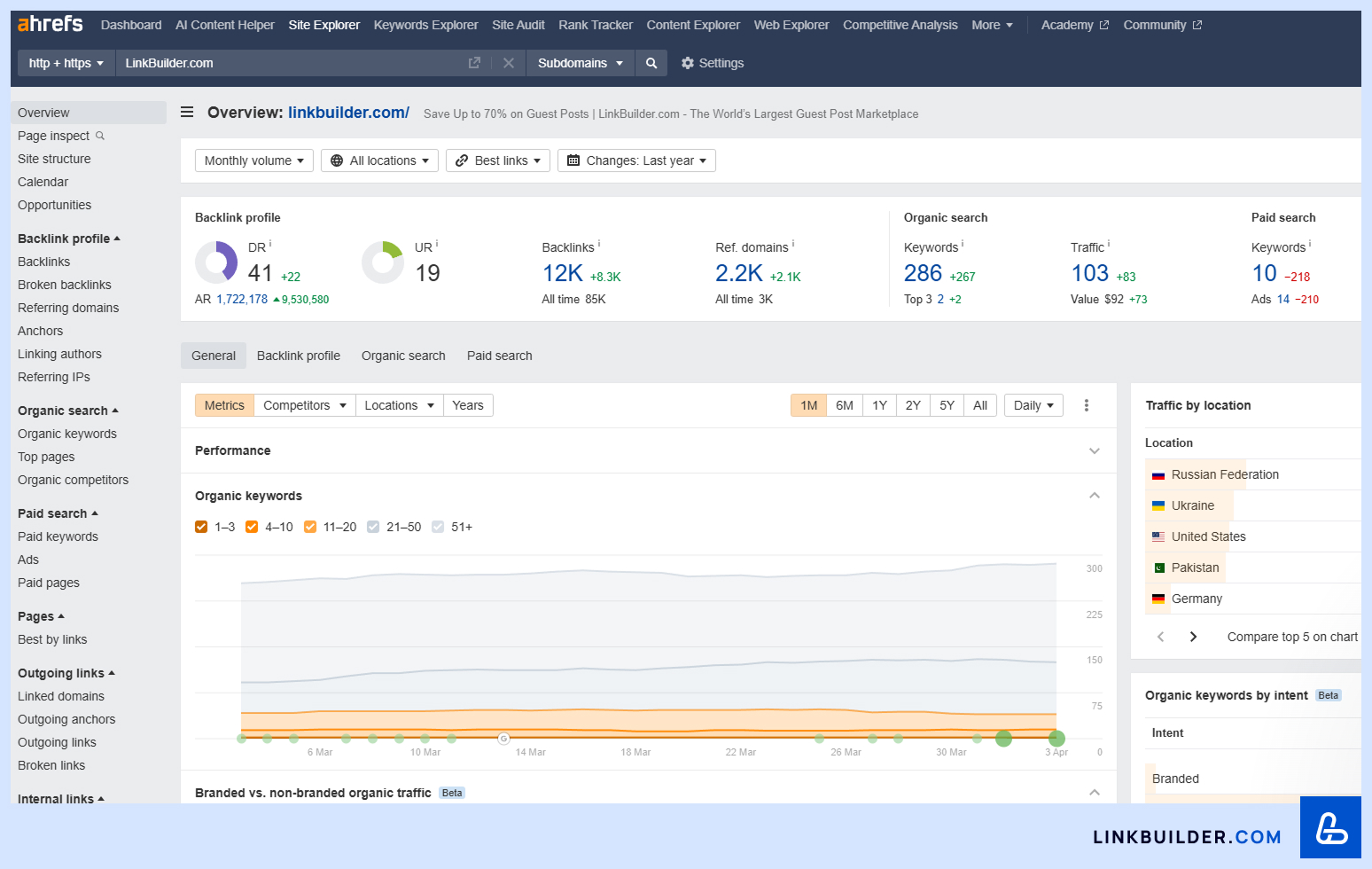Open Rank Tracker from top navigation
This screenshot has width=1372, height=869.
596,25
